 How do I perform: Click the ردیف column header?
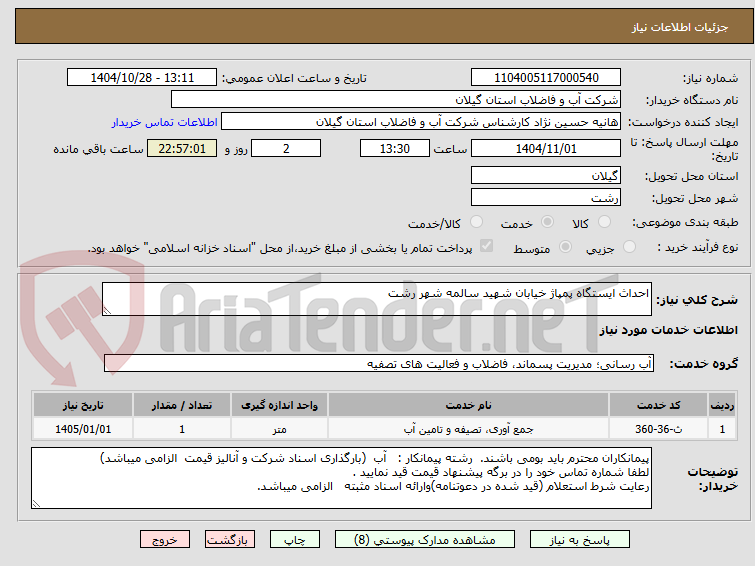coord(722,405)
